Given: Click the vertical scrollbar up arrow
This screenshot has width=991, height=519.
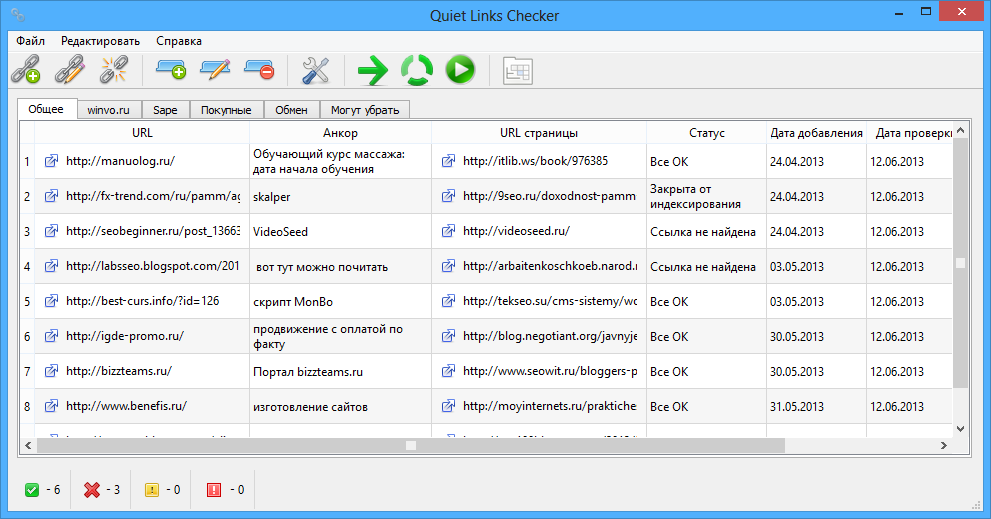Looking at the screenshot, I should click(961, 130).
